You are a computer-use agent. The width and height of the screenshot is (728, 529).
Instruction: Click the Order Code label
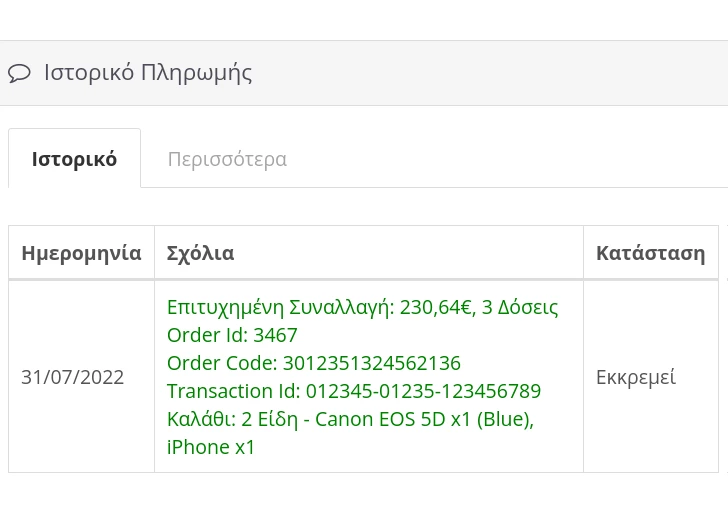click(x=221, y=363)
